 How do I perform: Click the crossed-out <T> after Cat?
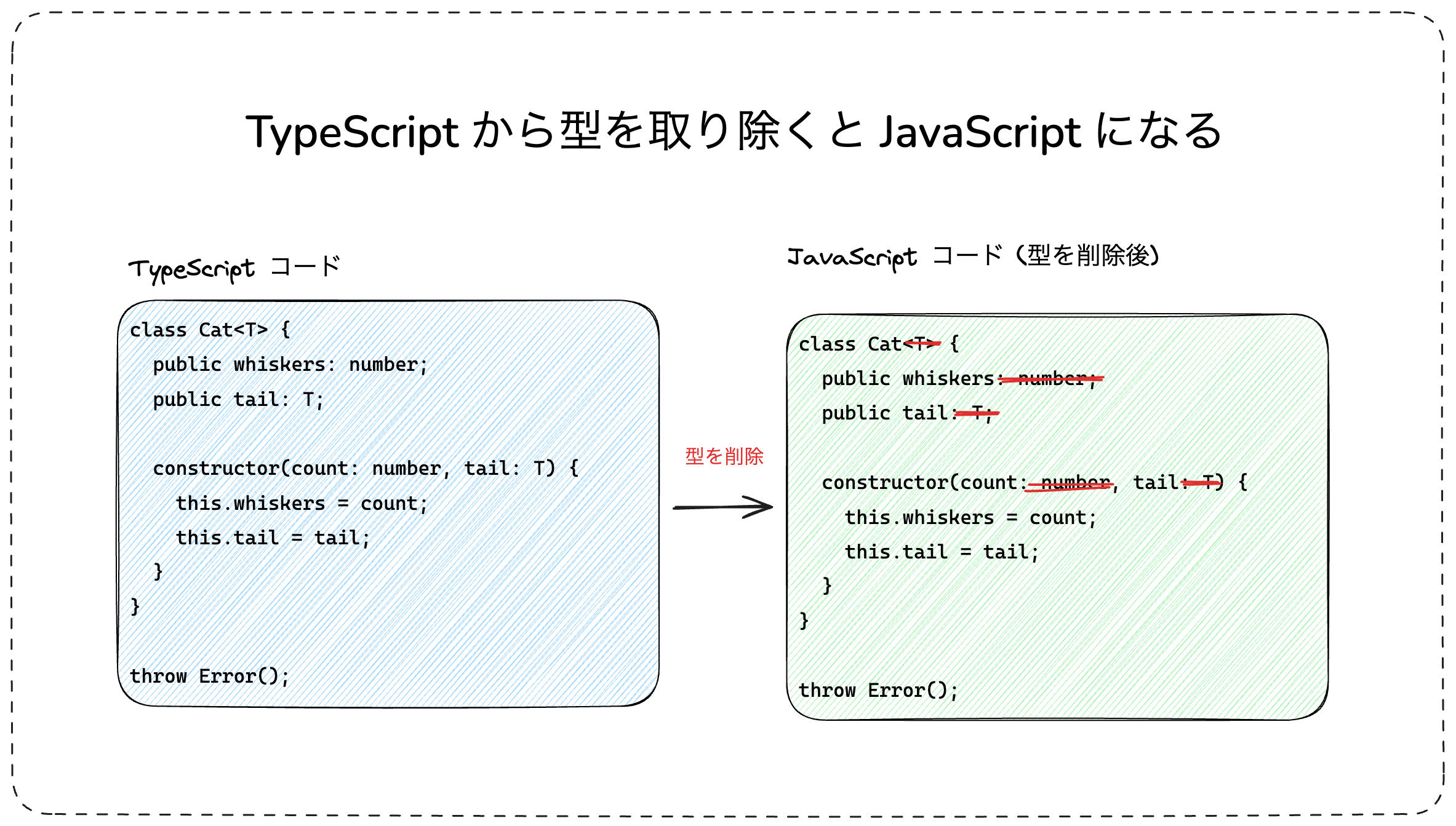coord(922,344)
